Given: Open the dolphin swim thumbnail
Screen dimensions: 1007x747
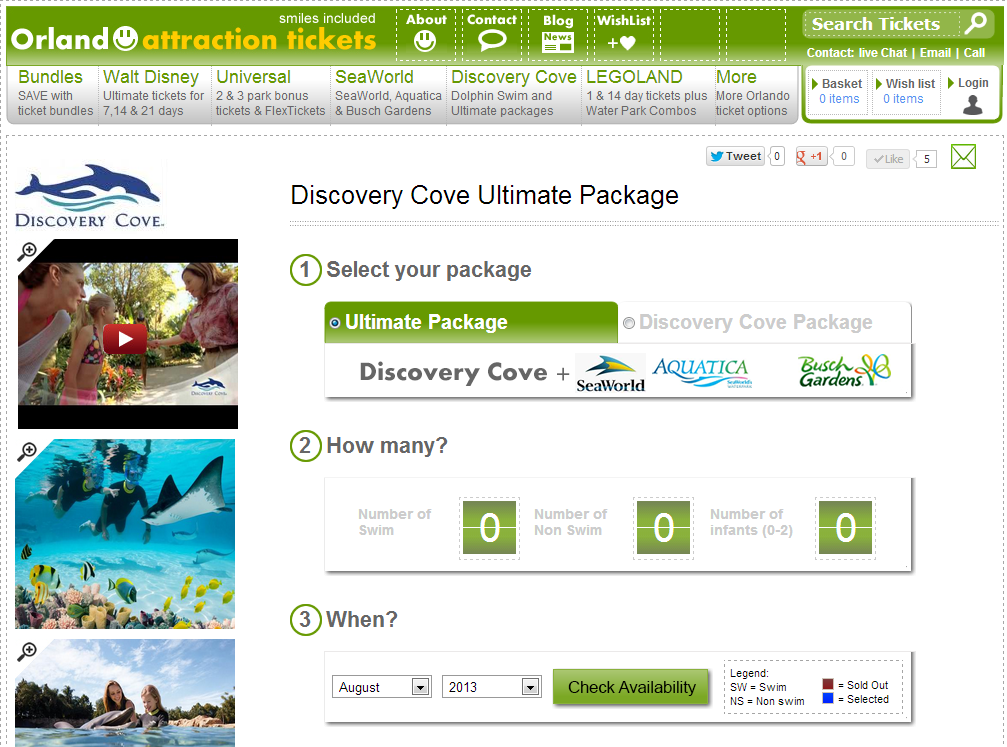Looking at the screenshot, I should [x=125, y=692].
